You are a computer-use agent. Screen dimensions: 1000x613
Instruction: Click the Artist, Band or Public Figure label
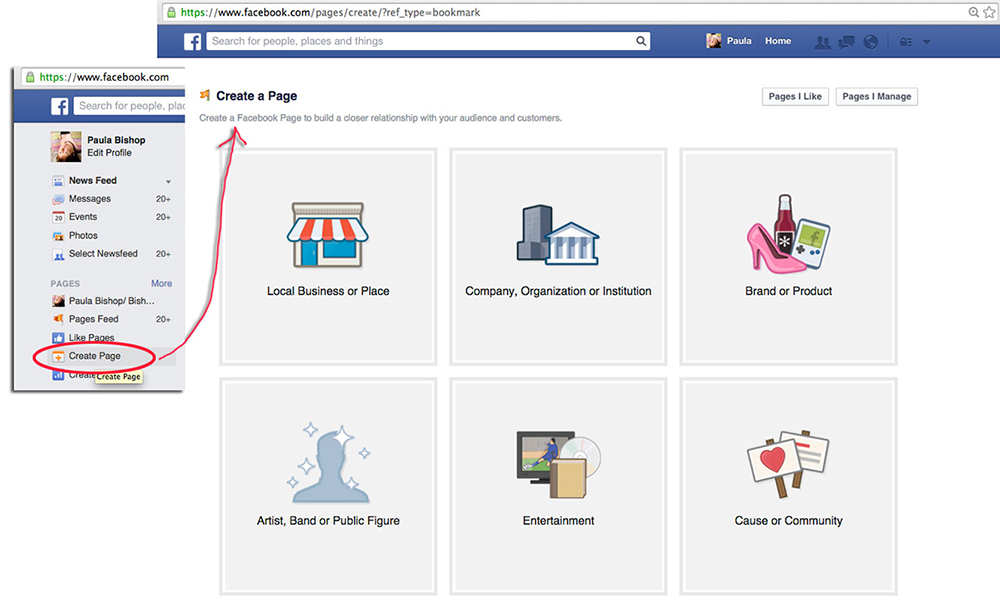[x=328, y=521]
